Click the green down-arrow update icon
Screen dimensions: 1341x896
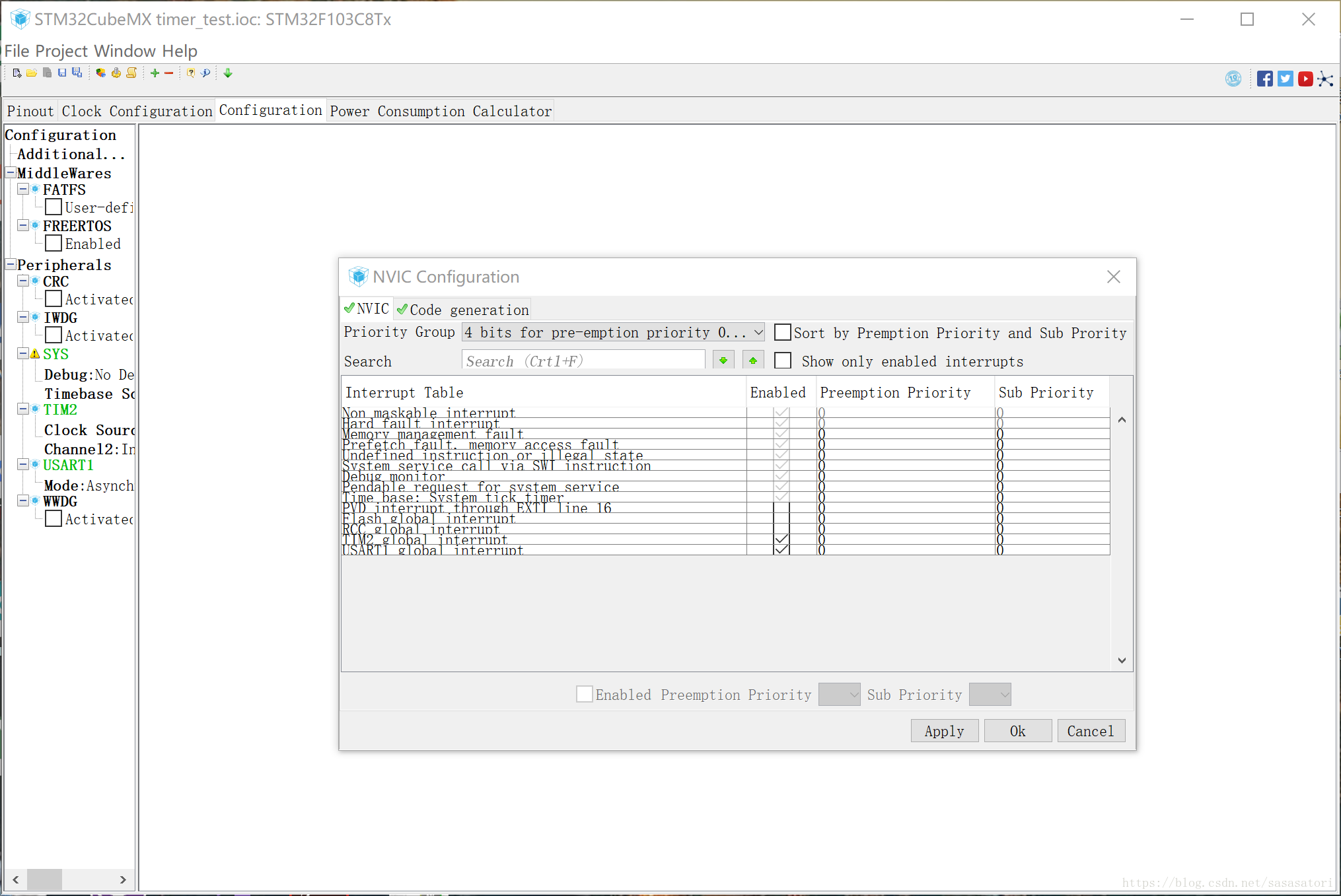click(x=228, y=73)
